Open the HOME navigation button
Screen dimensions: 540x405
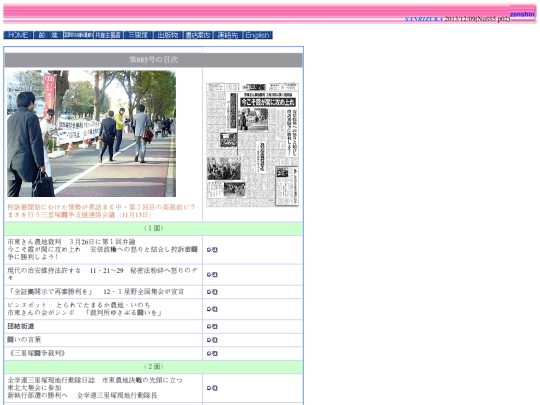[x=18, y=35]
